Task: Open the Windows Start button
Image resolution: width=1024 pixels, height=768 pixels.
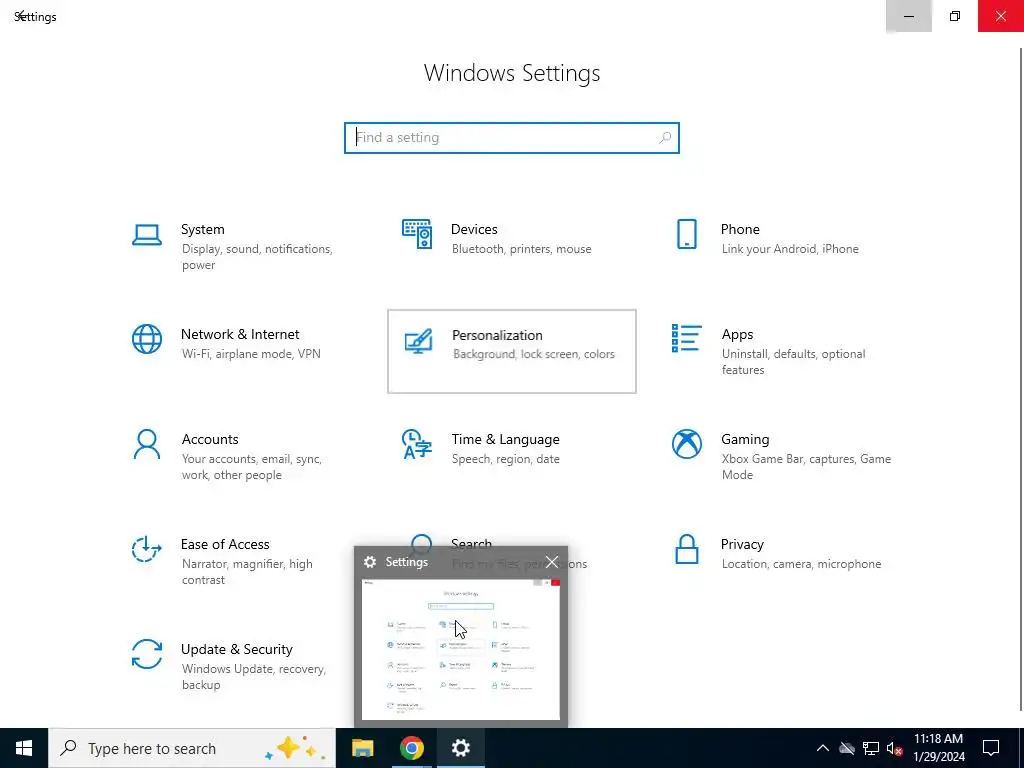Action: point(24,748)
